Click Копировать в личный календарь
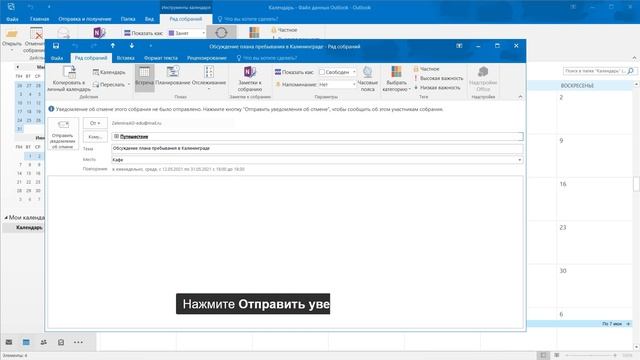Screen dimensions: 640x360 pyautogui.click(x=69, y=79)
